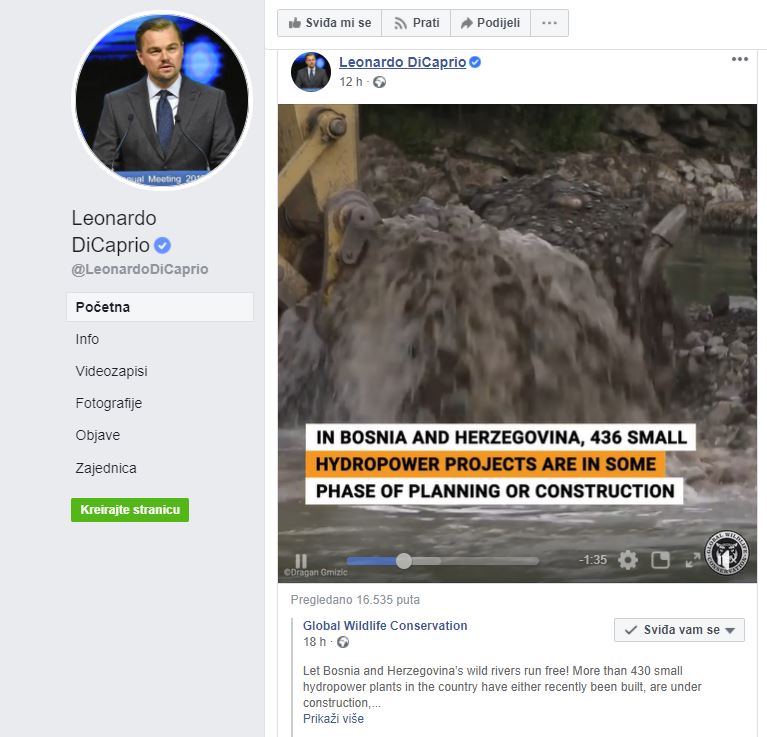
Task: Click the thumbs-up icon in Sviđa mi se
Action: click(294, 23)
